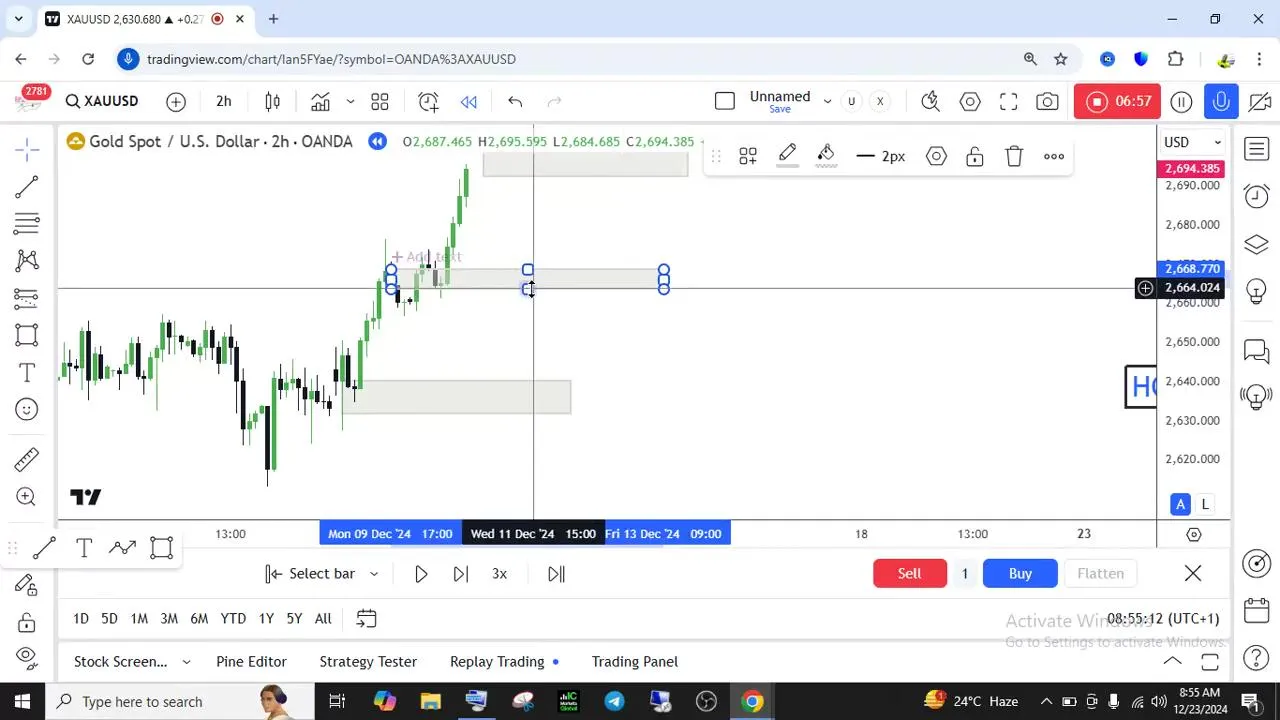Step forward one replay bar
Image resolution: width=1280 pixels, height=720 pixels.
pos(460,574)
